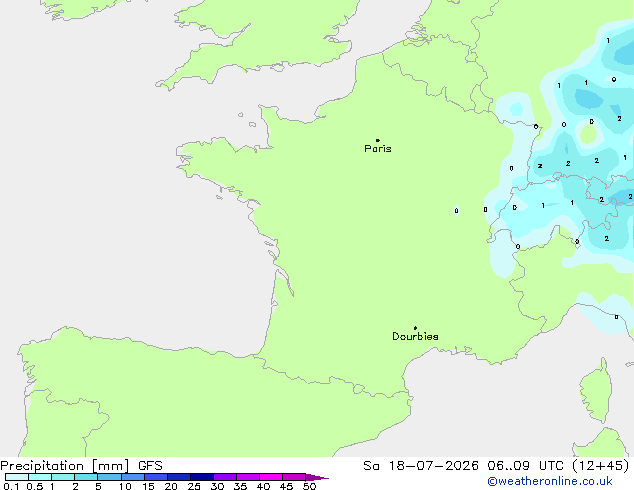
Task: Pick the 5–10 mm legend color swatch
Action: pos(109,477)
